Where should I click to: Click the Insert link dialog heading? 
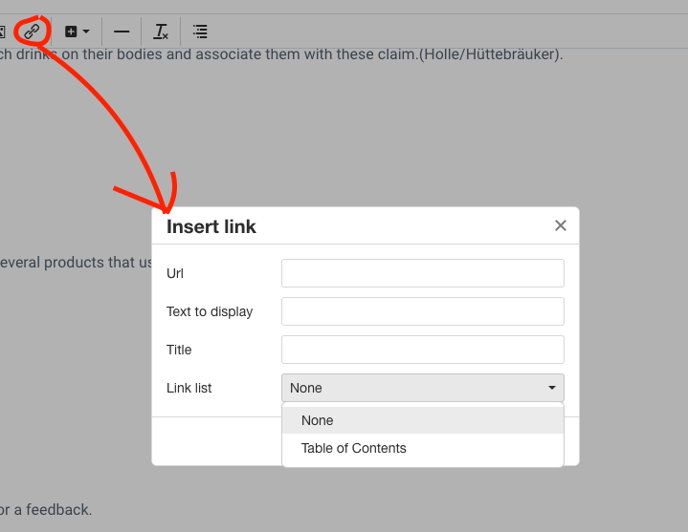tap(211, 227)
